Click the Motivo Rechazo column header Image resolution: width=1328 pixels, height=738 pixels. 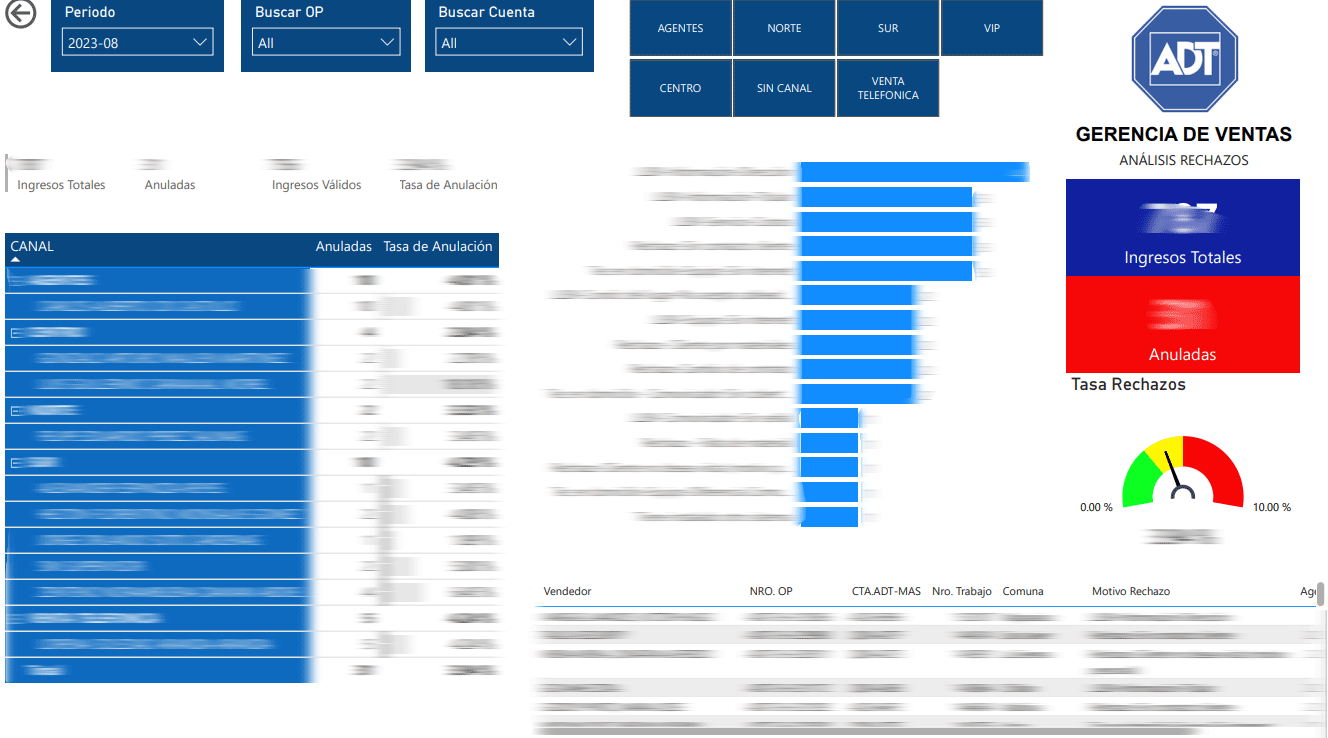[x=1131, y=591]
